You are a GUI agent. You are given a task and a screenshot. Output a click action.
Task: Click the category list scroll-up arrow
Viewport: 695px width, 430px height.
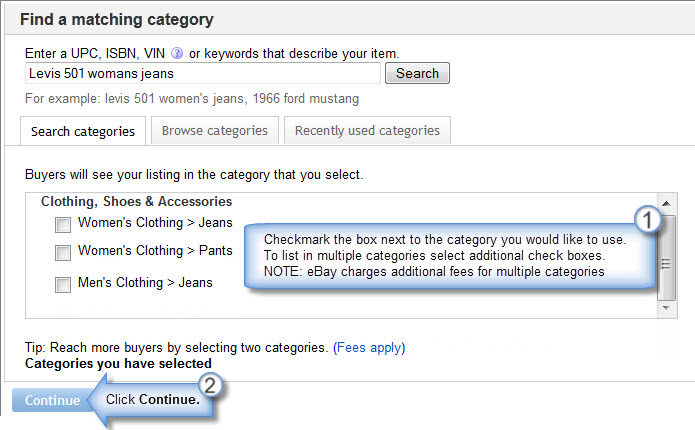point(666,203)
